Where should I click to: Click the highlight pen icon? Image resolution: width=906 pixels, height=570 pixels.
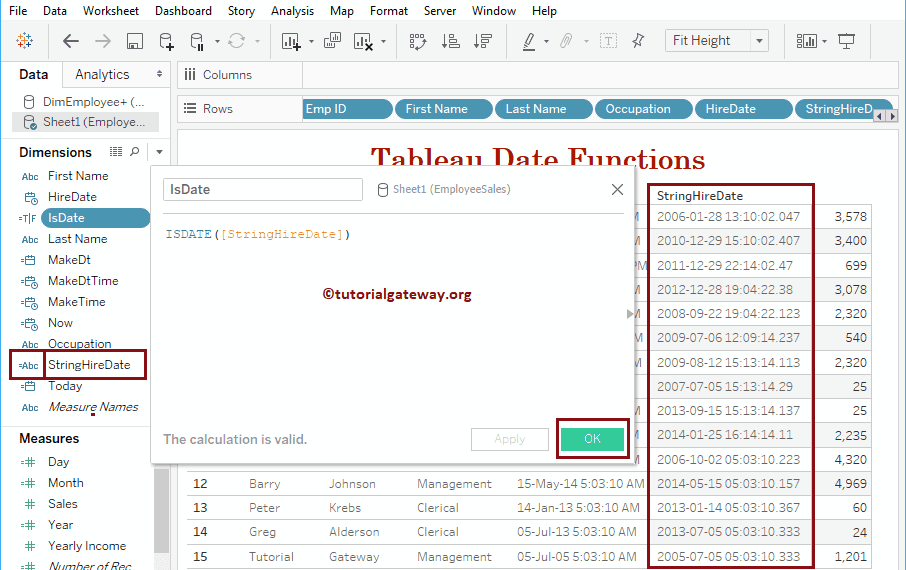coord(529,41)
